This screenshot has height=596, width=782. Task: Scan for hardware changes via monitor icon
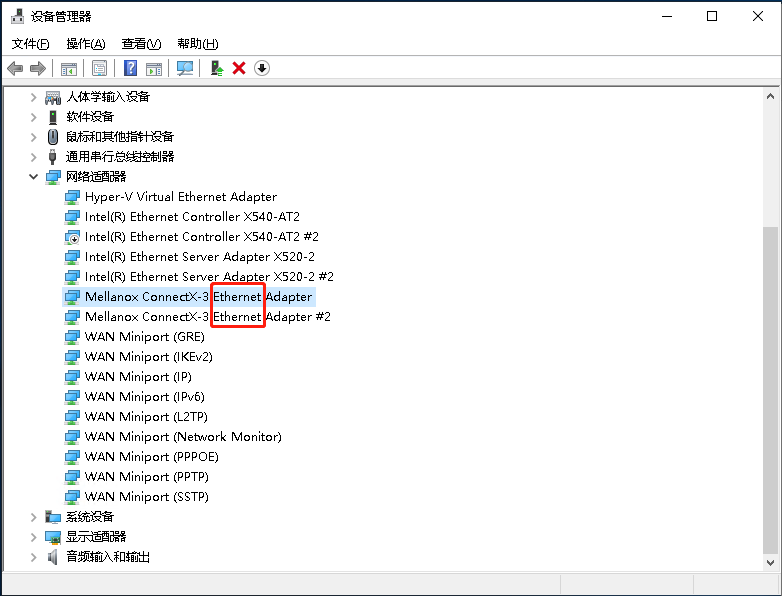185,68
